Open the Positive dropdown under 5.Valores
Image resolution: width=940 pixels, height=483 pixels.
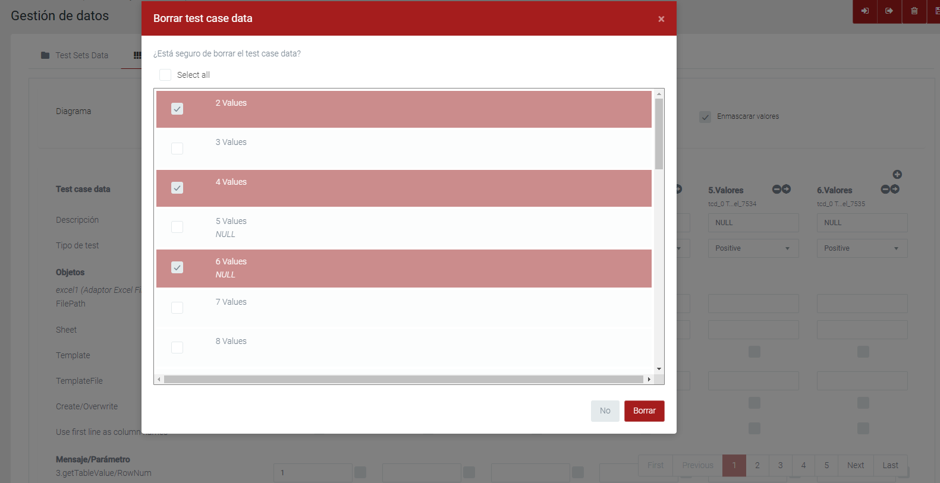tap(753, 248)
